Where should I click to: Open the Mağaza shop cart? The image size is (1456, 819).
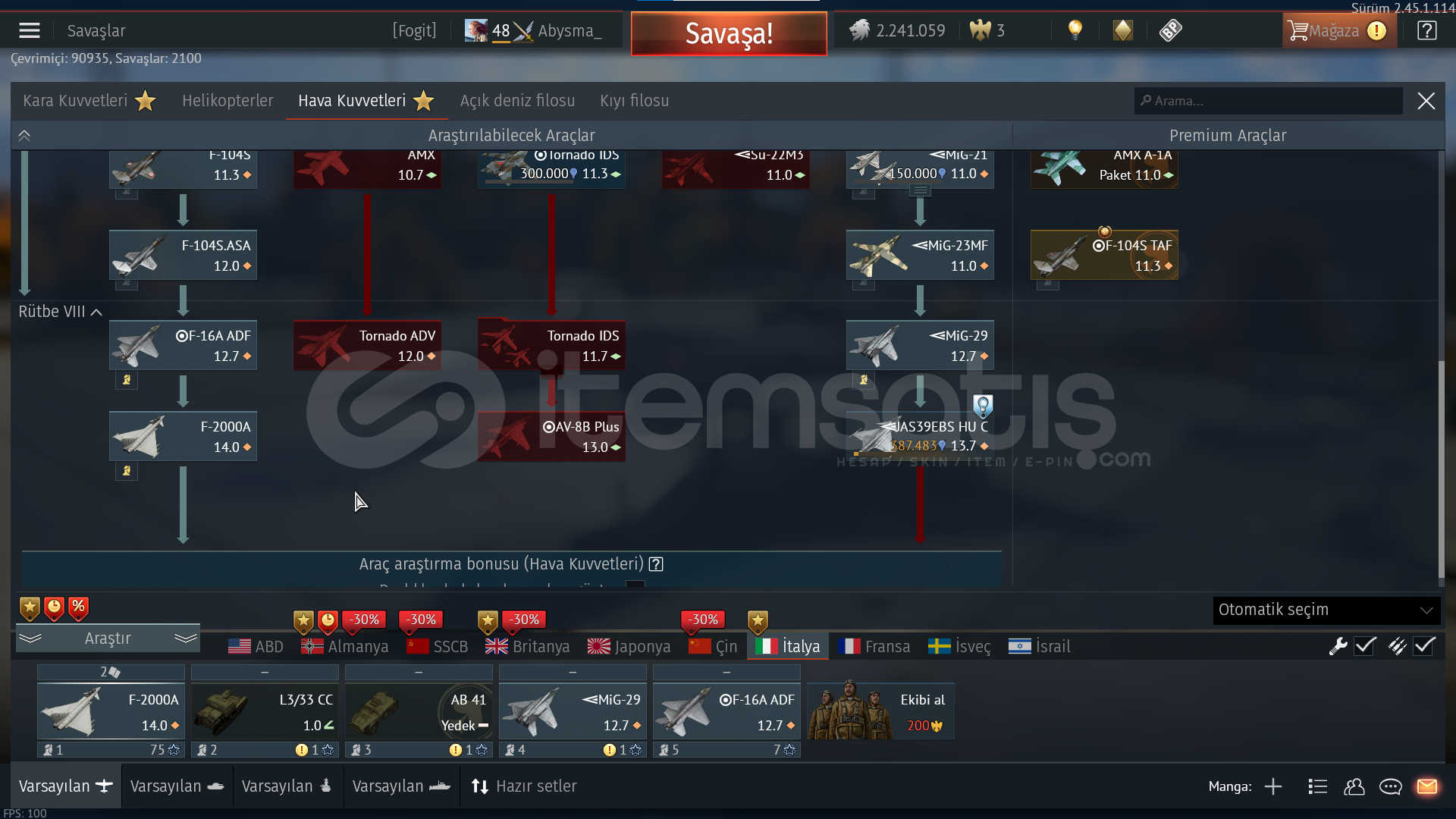pyautogui.click(x=1338, y=30)
